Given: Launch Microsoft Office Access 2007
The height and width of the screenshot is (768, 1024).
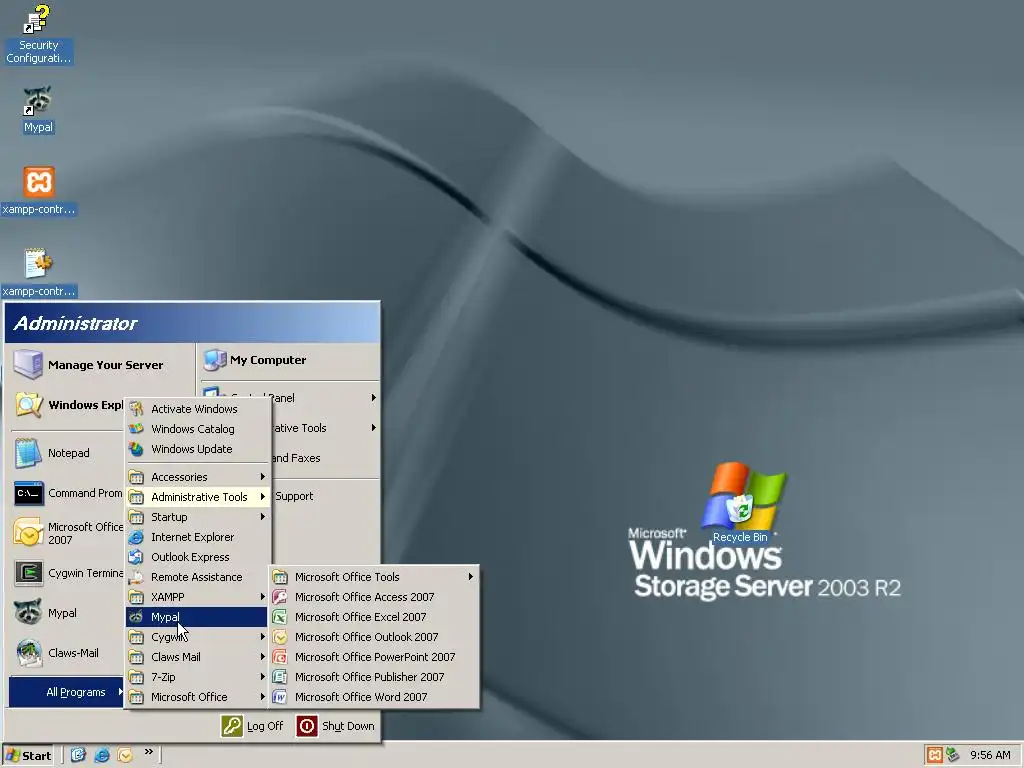Looking at the screenshot, I should (374, 597).
